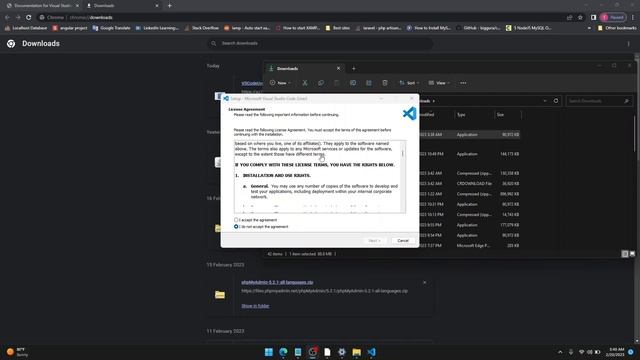640x360 pixels.
Task: Click the Windows Start button
Action: point(269,352)
